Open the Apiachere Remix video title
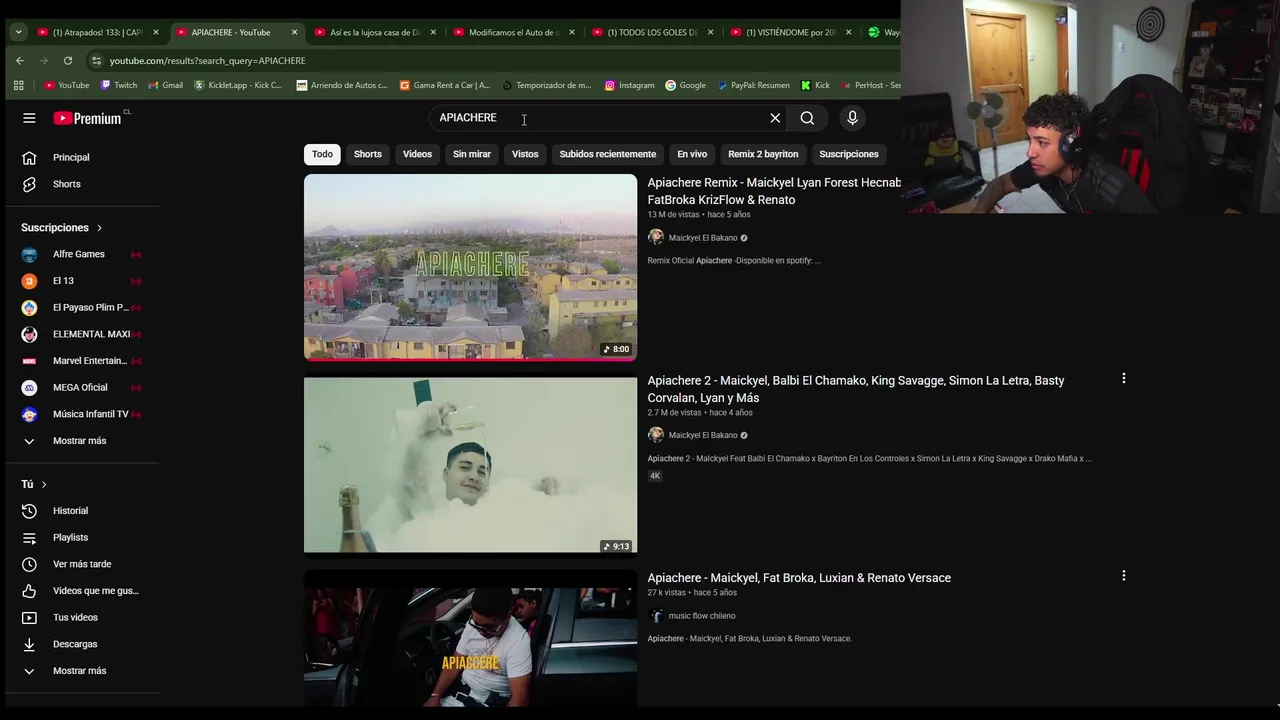 tap(774, 191)
